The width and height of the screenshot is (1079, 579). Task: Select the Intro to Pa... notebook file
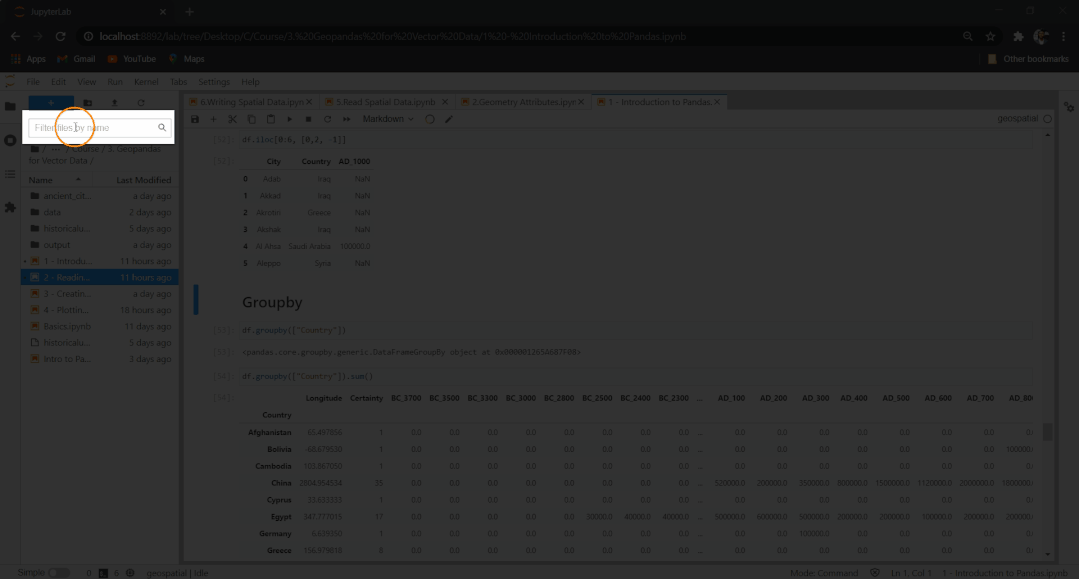click(100, 359)
